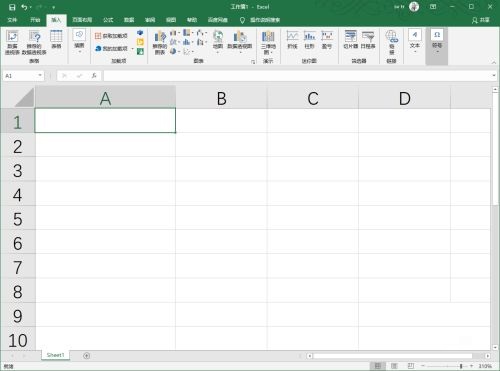This screenshot has width=500, height=371.
Task: Open the Charts group dialog launcher
Action: coord(253,62)
